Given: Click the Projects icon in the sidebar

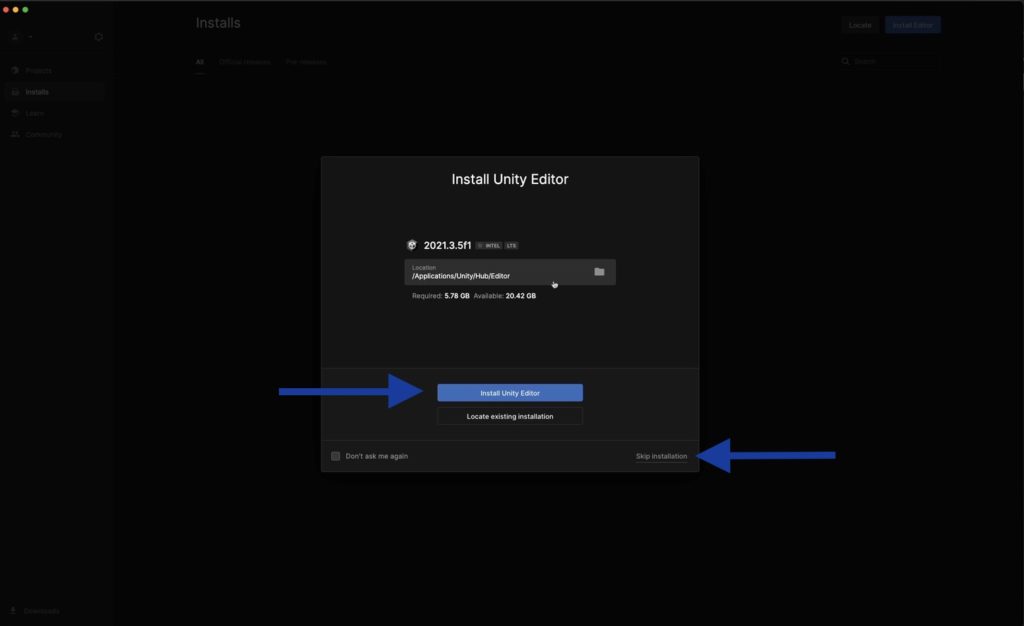Looking at the screenshot, I should point(15,71).
